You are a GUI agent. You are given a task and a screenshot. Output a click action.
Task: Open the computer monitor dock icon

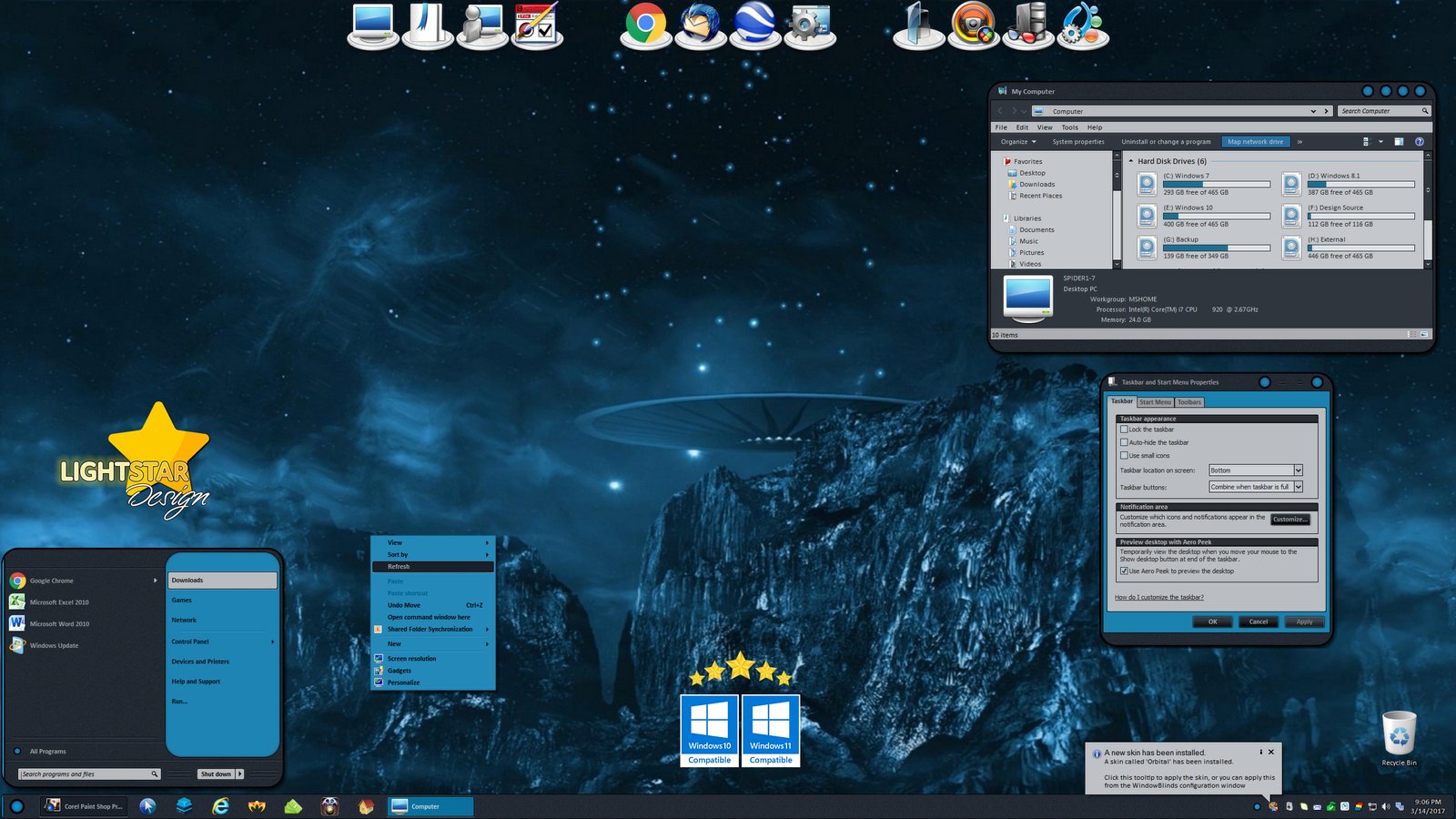pyautogui.click(x=373, y=25)
